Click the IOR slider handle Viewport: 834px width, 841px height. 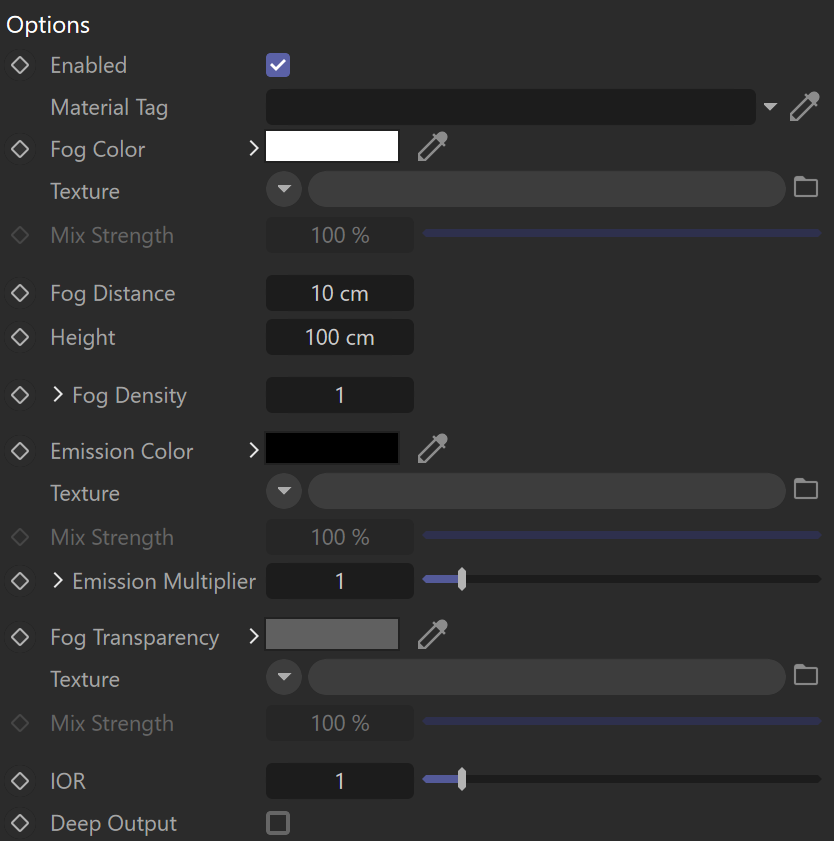(462, 779)
